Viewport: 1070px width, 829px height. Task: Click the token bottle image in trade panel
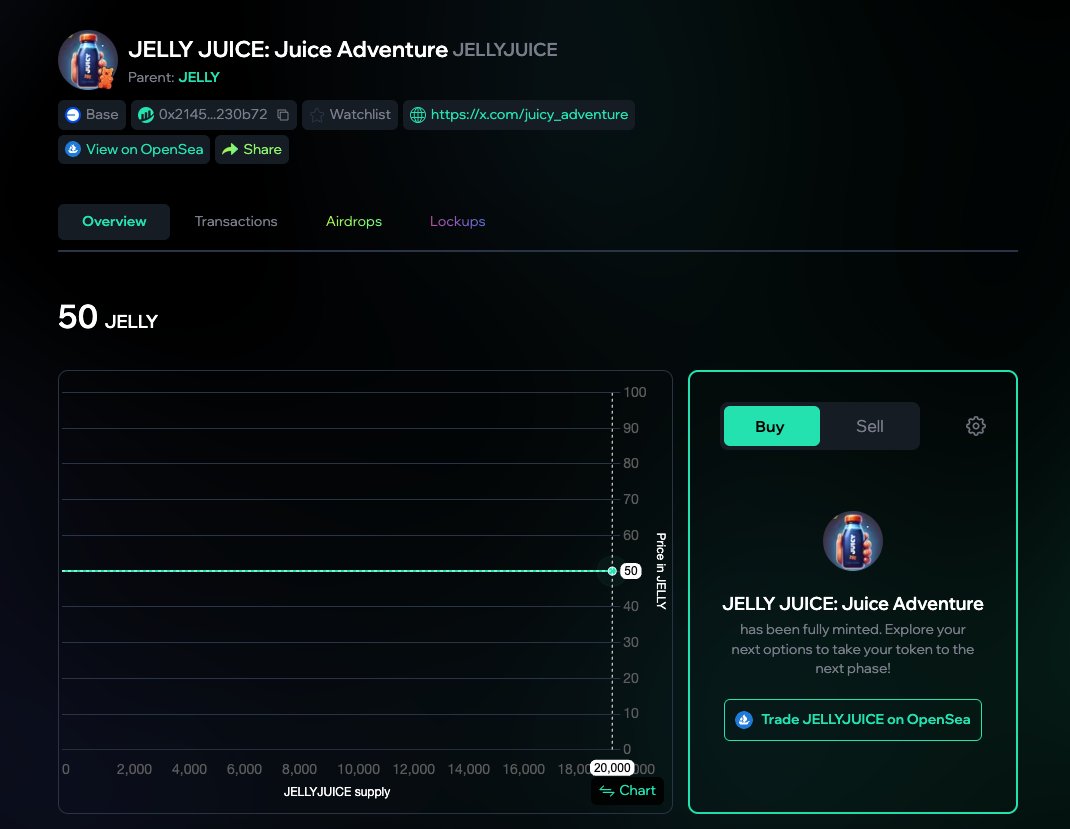853,541
